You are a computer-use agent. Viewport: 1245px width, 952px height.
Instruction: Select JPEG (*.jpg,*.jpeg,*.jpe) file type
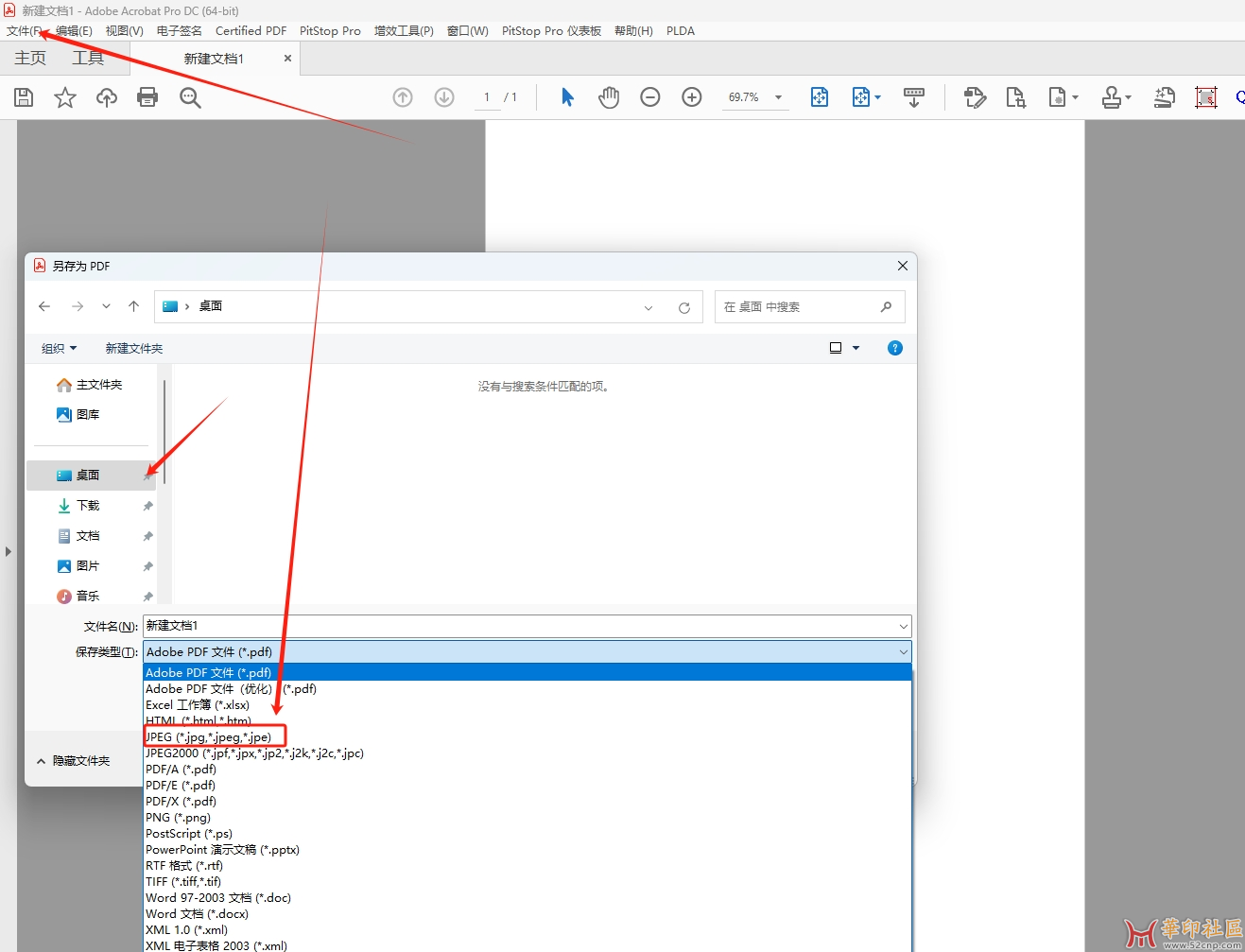click(x=209, y=737)
